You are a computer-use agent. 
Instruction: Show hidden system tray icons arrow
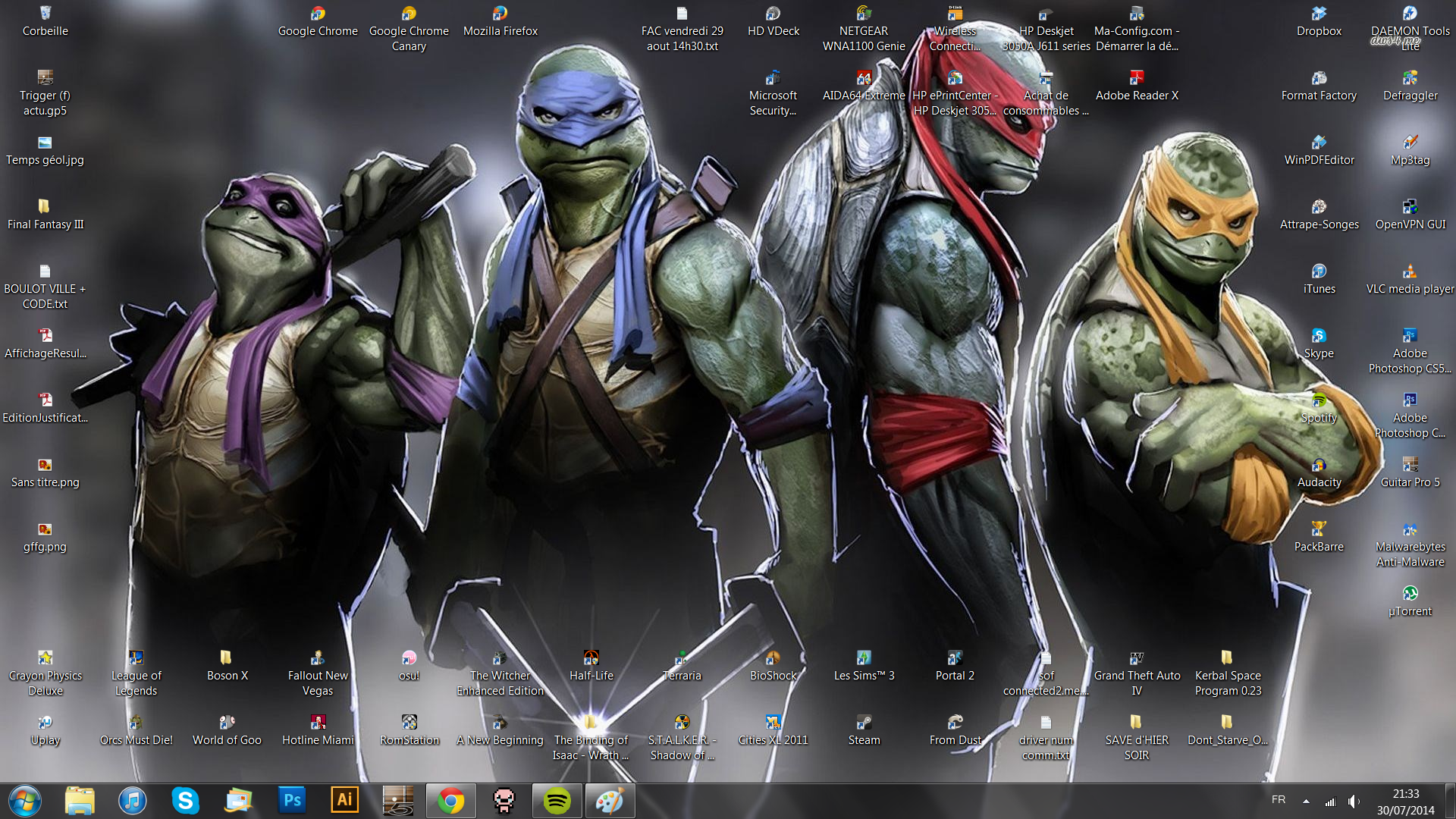[x=1306, y=802]
